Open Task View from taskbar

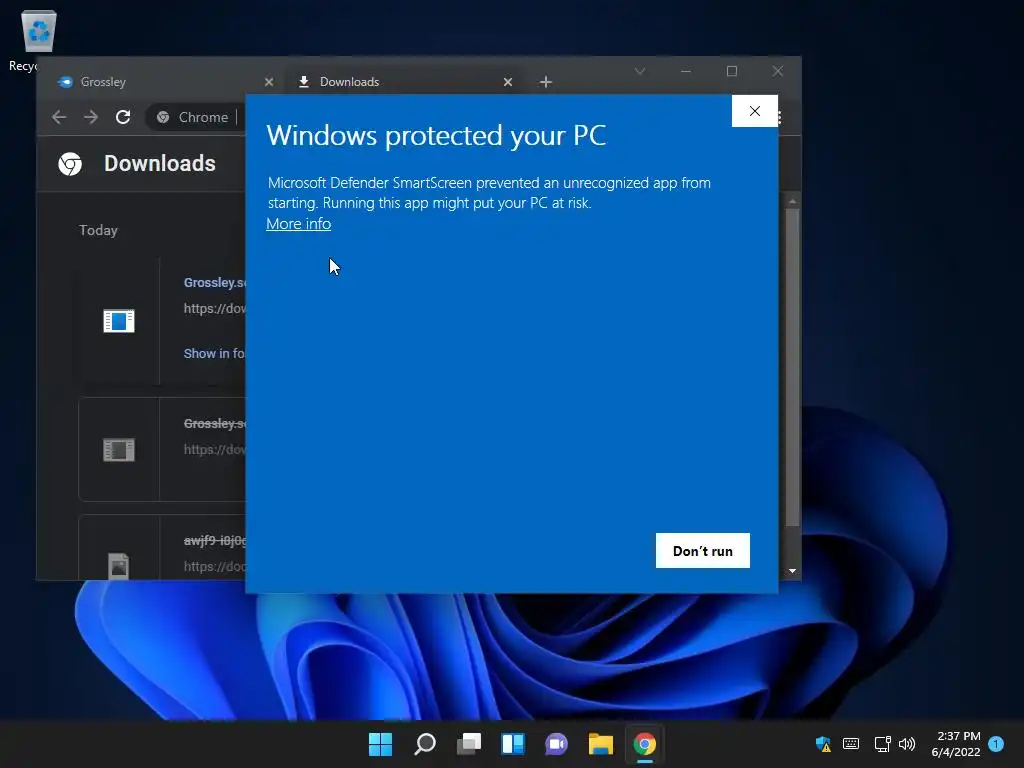(469, 744)
